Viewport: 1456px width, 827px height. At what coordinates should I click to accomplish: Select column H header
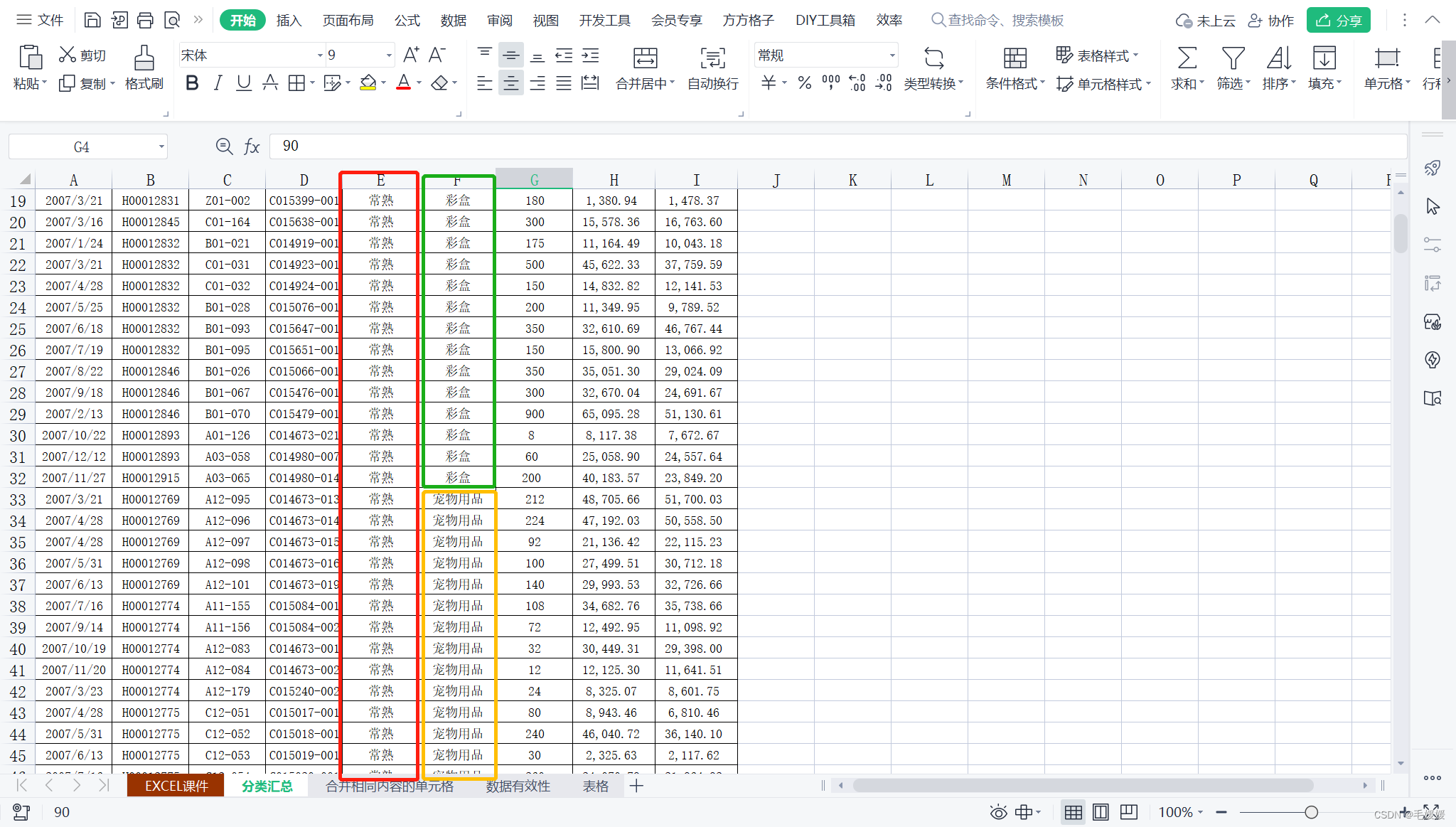coord(614,180)
